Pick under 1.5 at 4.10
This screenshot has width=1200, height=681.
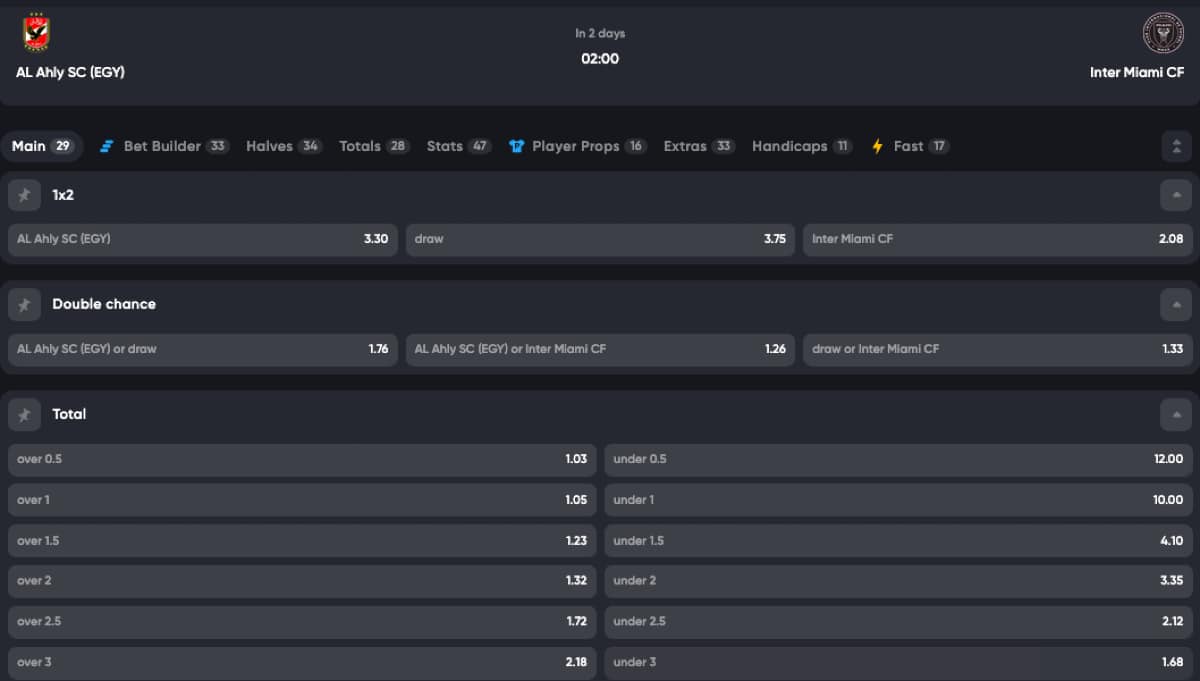898,541
